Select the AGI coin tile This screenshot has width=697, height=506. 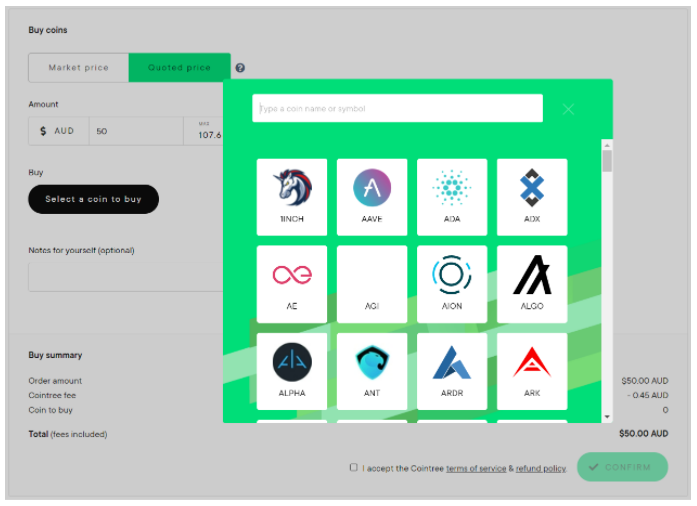coord(372,284)
